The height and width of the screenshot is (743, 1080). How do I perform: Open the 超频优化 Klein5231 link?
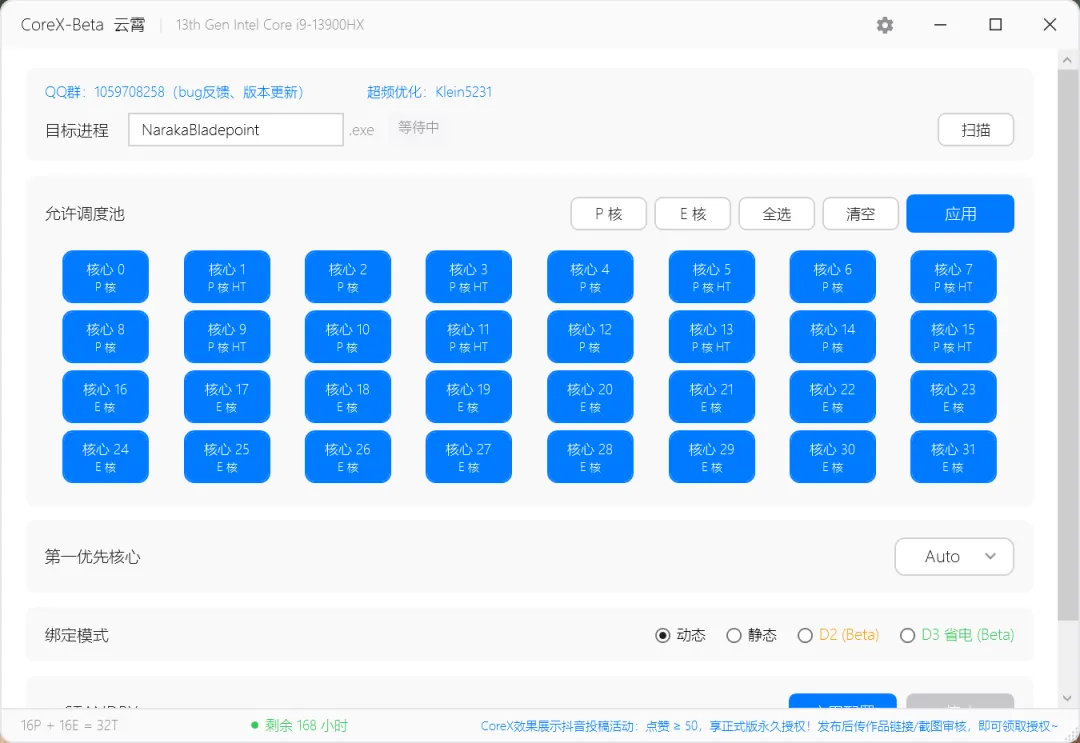click(x=429, y=92)
